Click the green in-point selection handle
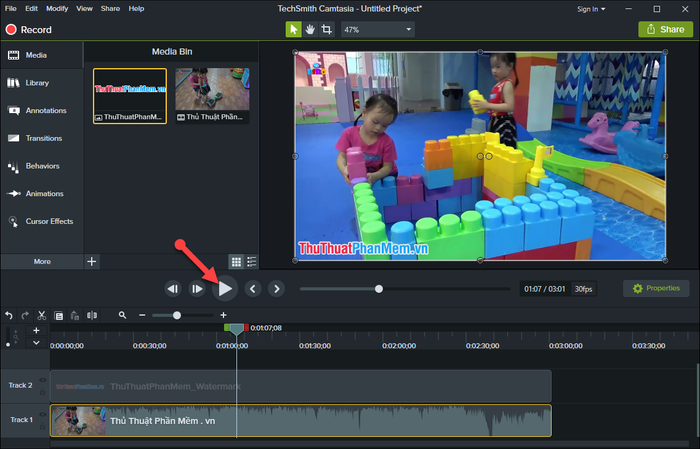 coord(226,328)
